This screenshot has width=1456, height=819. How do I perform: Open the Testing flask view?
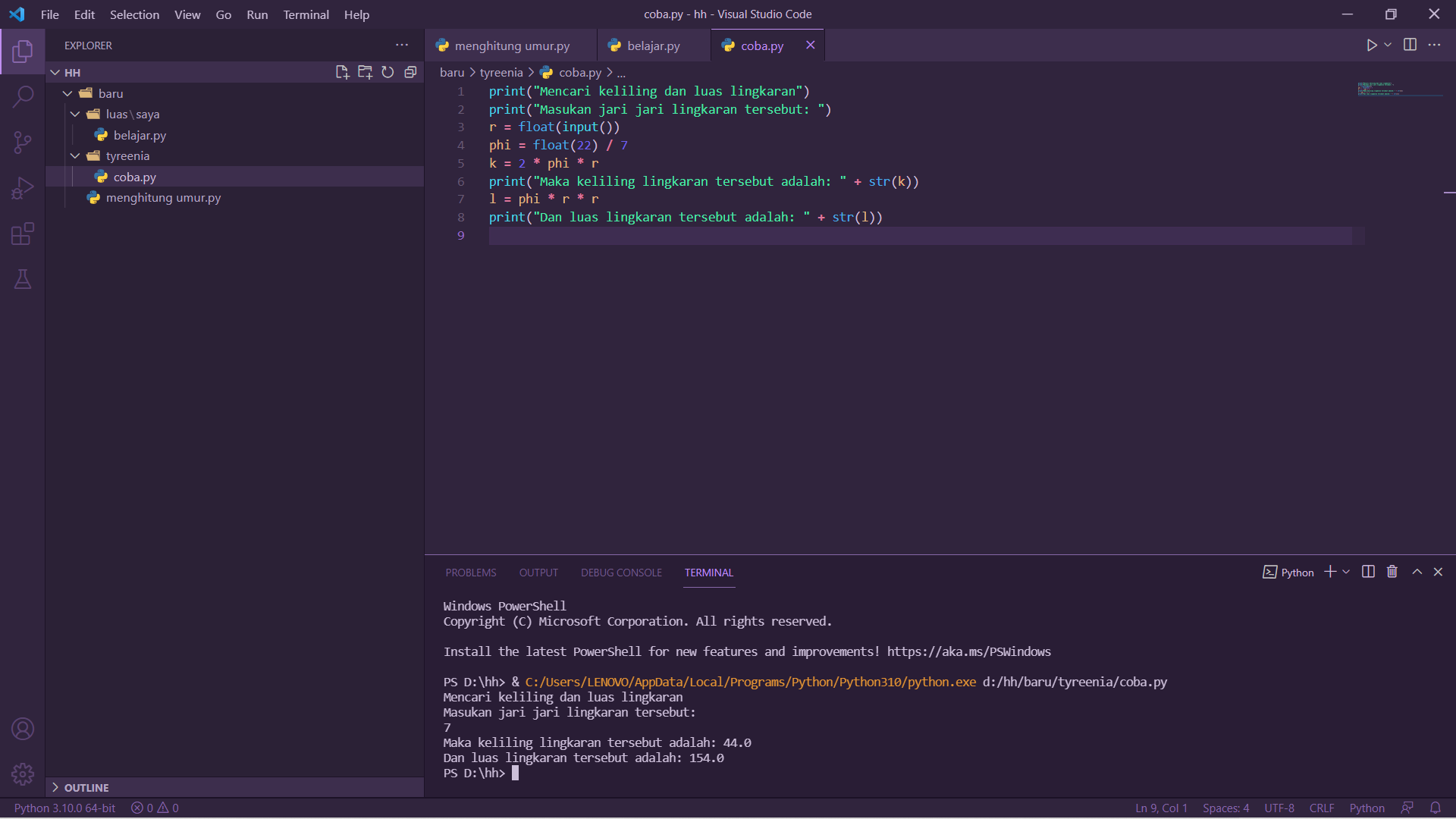click(23, 279)
